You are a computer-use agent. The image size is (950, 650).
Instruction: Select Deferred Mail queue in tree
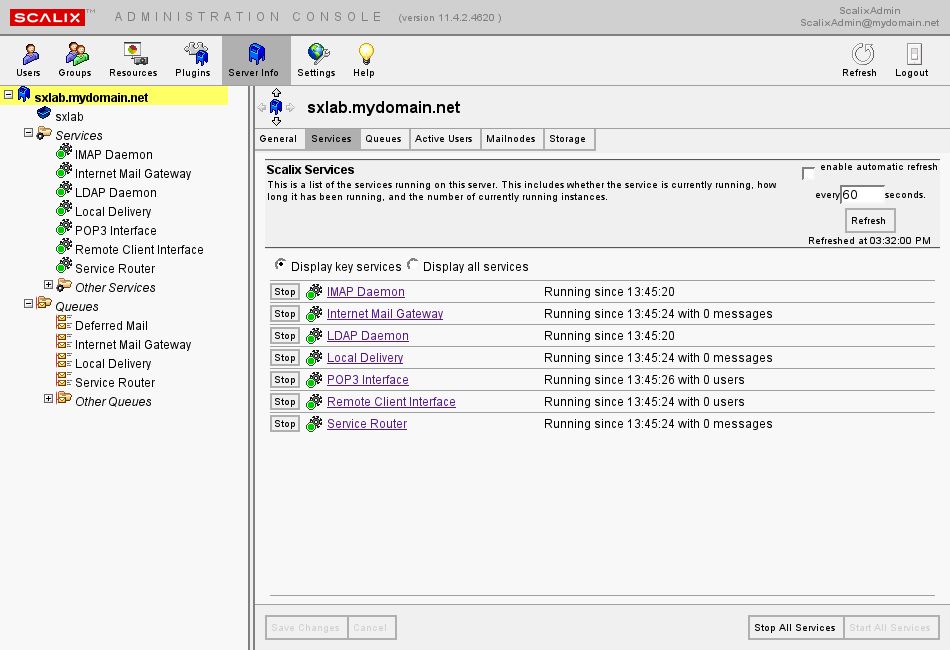pos(111,326)
